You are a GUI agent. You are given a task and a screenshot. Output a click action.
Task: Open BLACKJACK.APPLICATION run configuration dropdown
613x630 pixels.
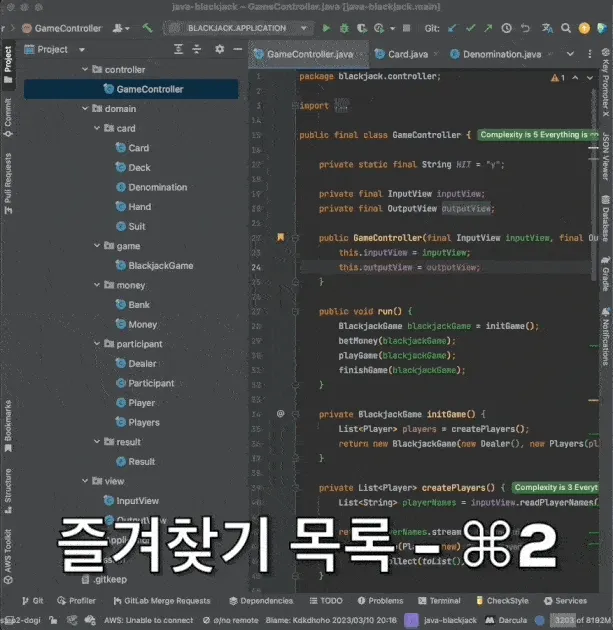pos(238,28)
